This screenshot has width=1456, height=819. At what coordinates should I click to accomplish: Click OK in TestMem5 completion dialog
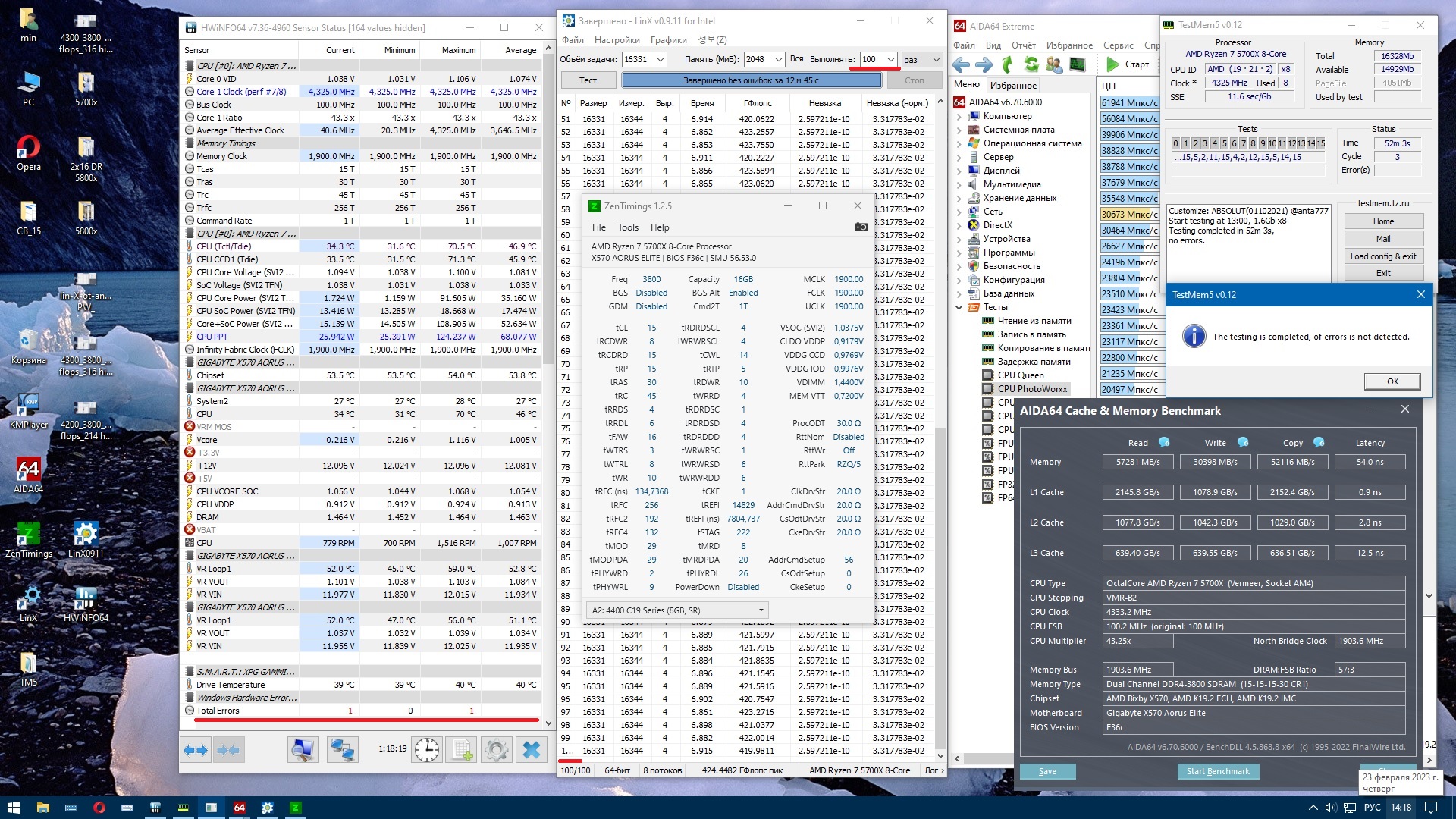1392,381
